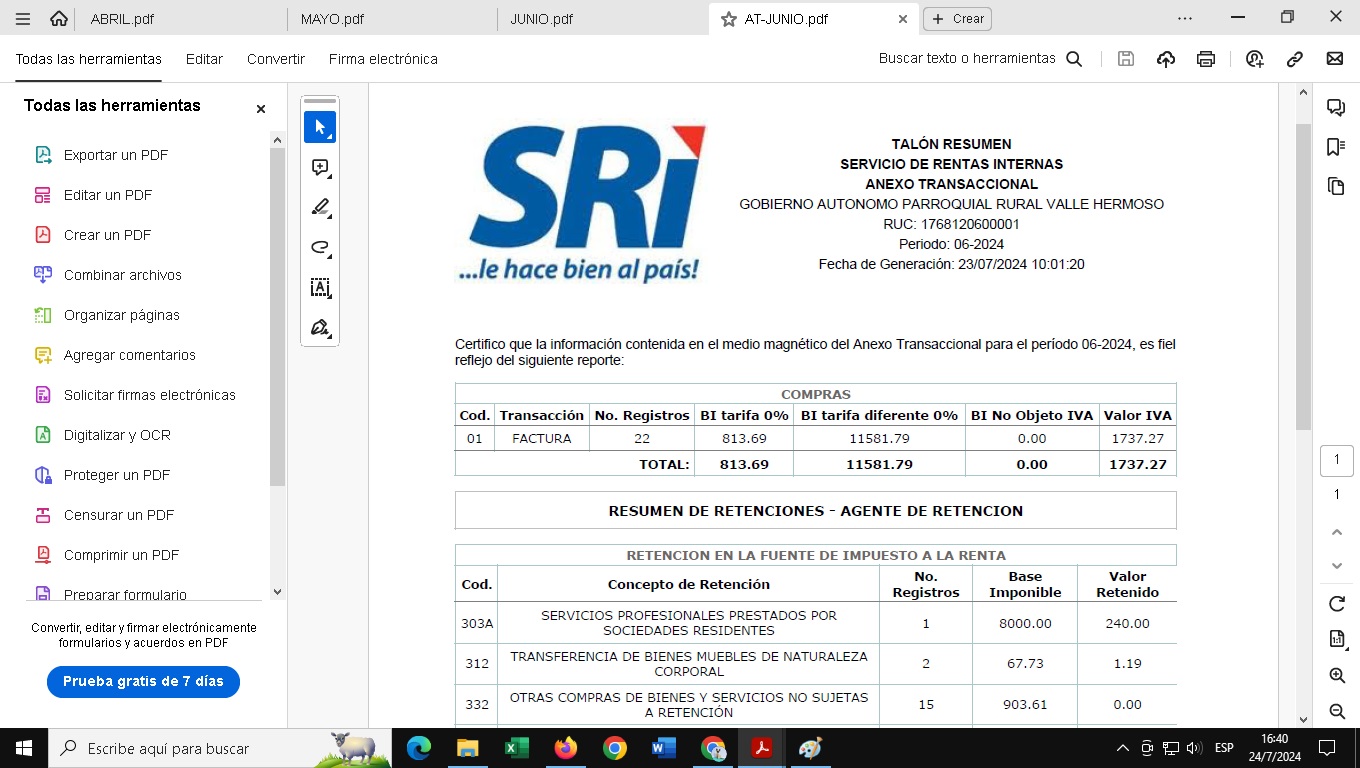Open the bookmarks panel icon
Image resolution: width=1360 pixels, height=768 pixels.
pos(1335,147)
